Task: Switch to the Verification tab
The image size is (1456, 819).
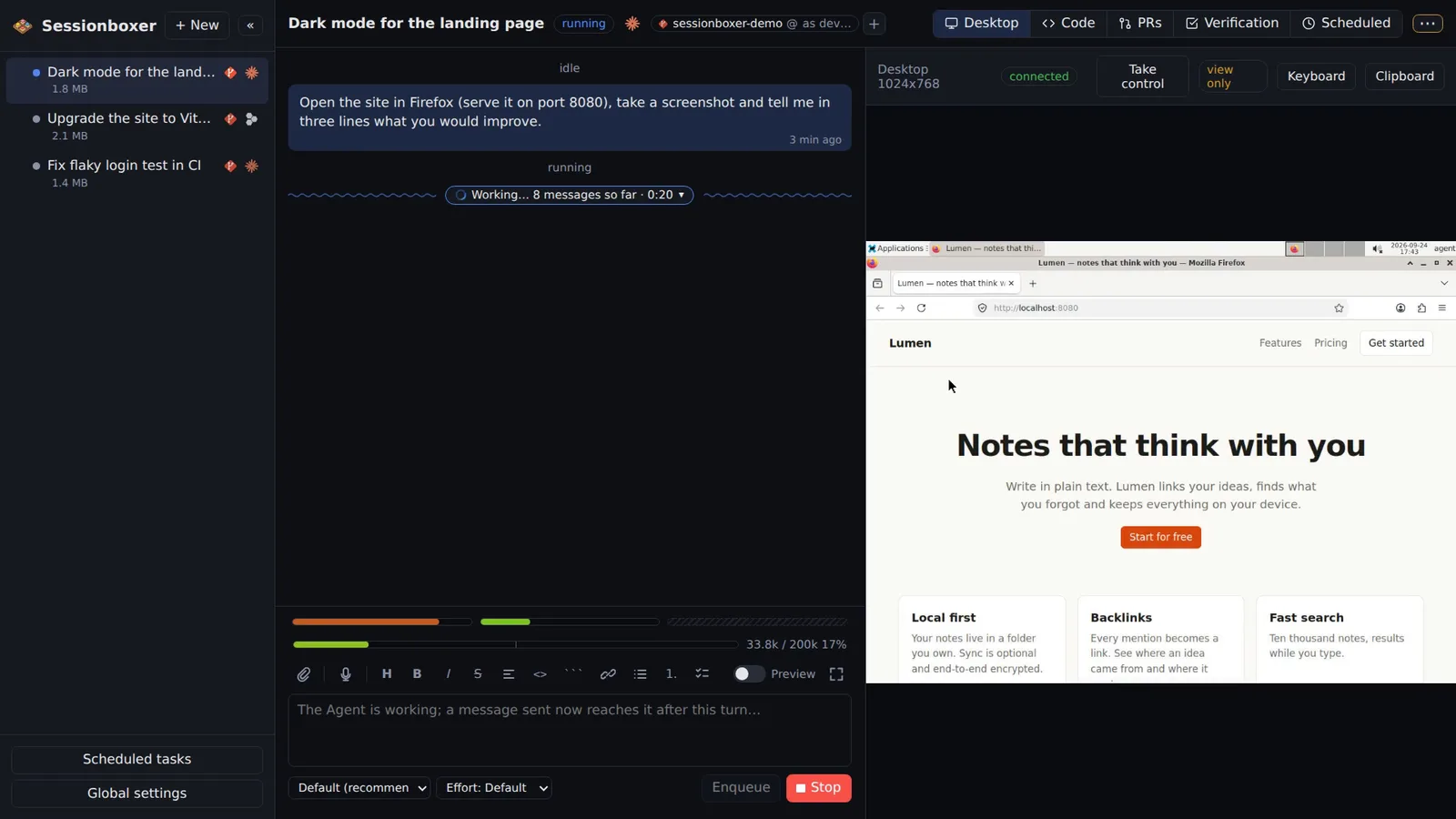Action: point(1232,24)
